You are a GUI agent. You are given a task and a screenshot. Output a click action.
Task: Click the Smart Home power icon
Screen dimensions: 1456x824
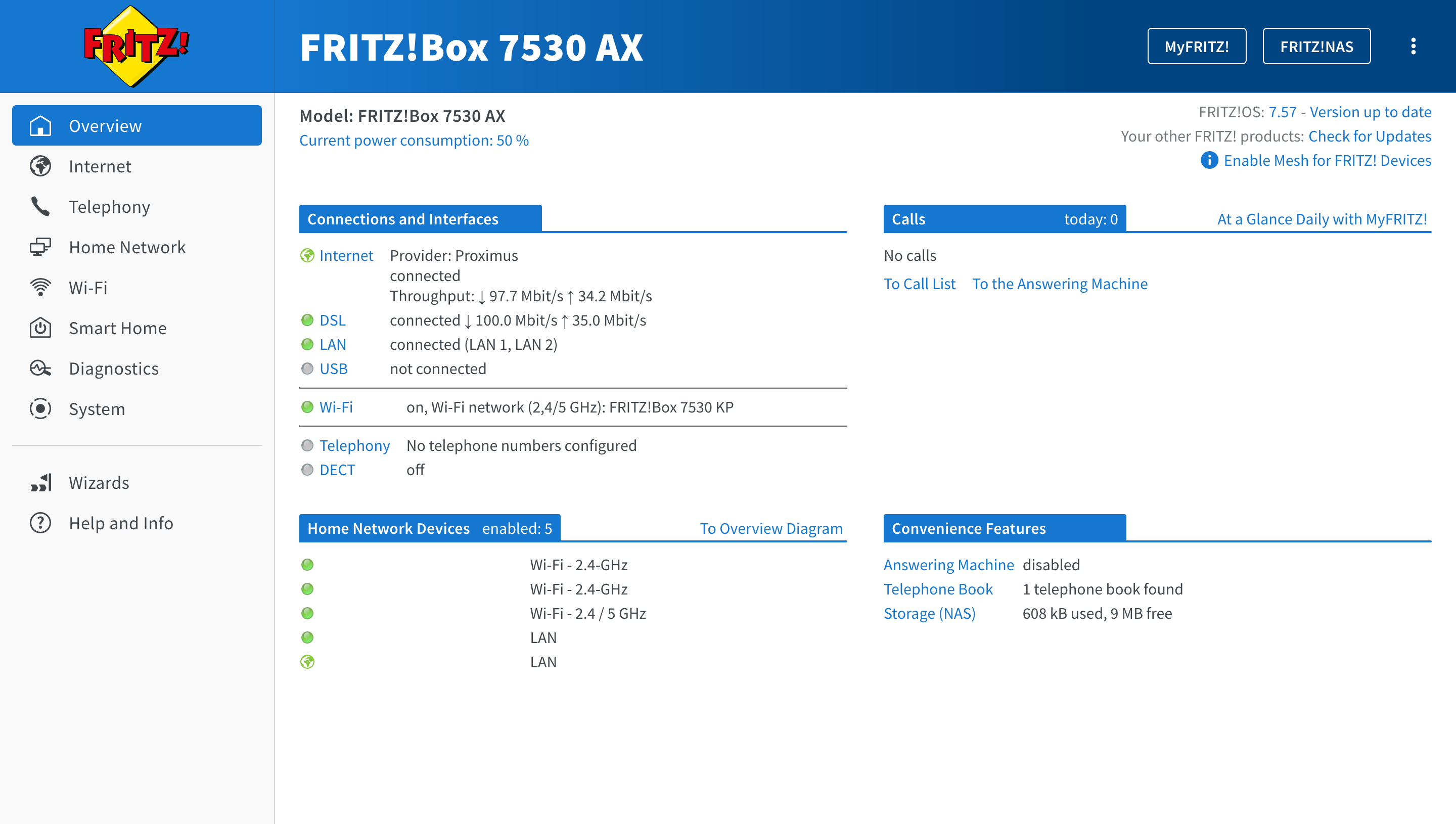(x=40, y=328)
